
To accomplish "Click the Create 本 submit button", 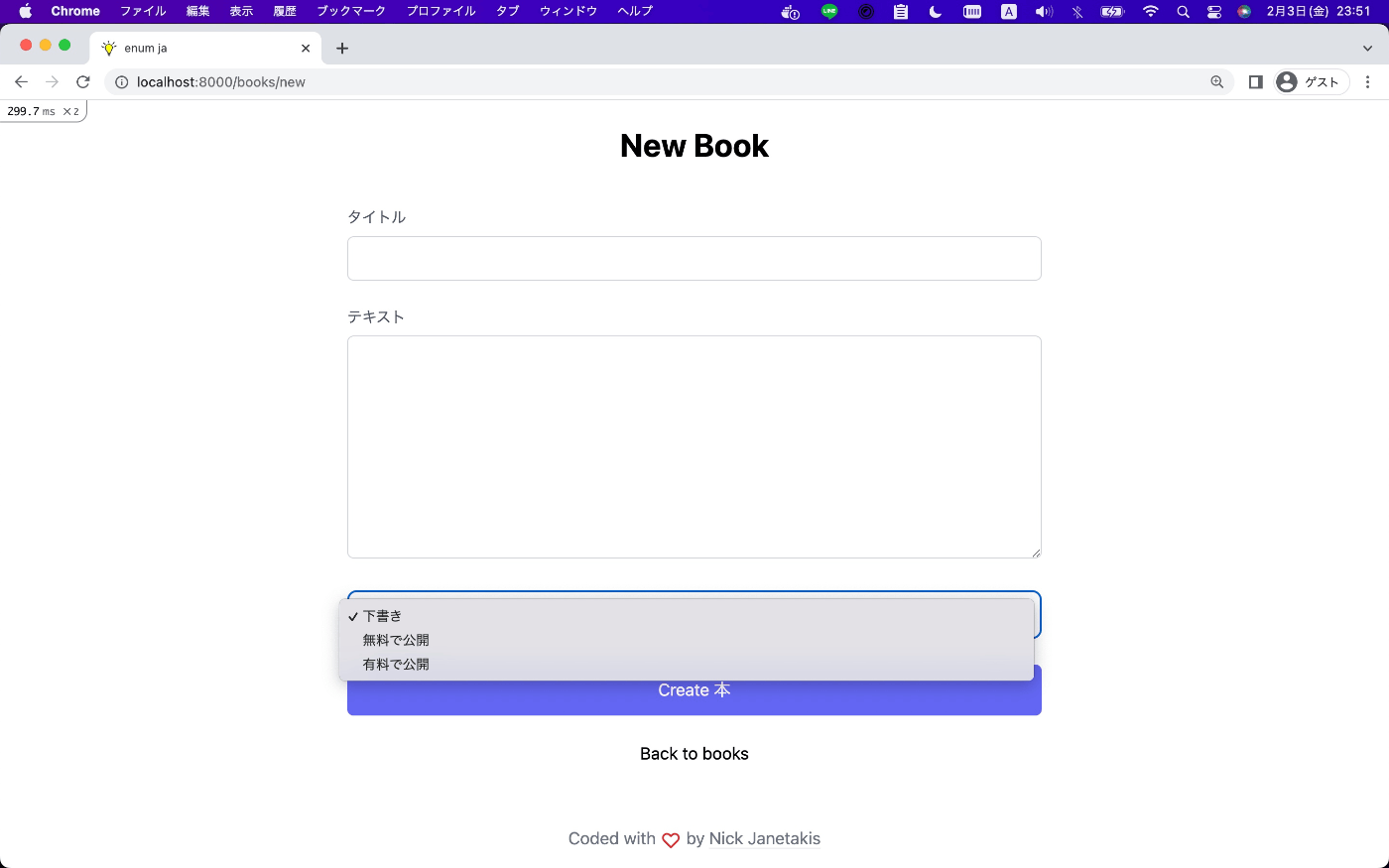I will 694,690.
